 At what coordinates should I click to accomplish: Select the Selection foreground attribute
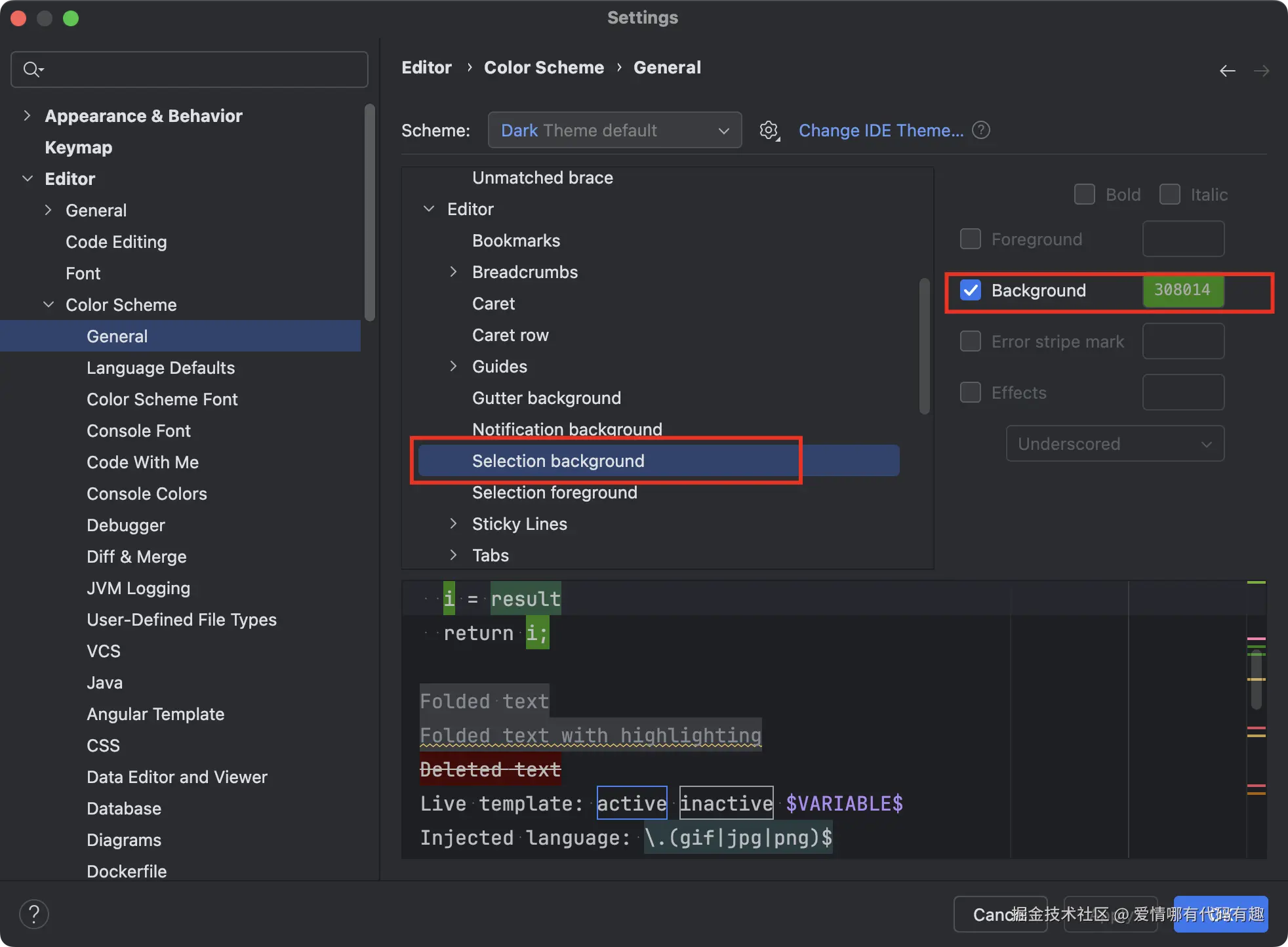(554, 493)
